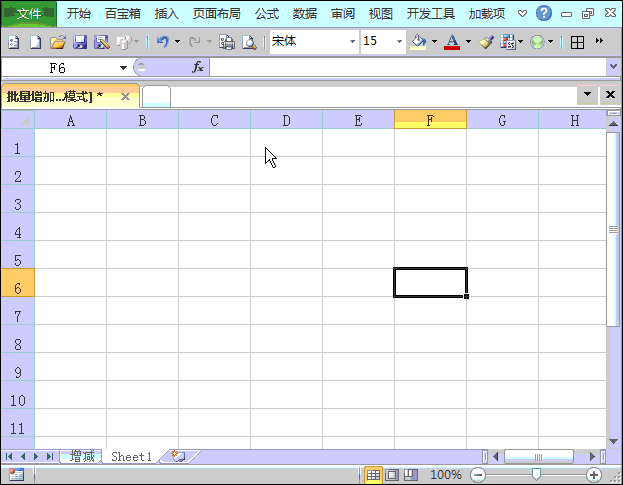Open the 文件 menu

29,14
